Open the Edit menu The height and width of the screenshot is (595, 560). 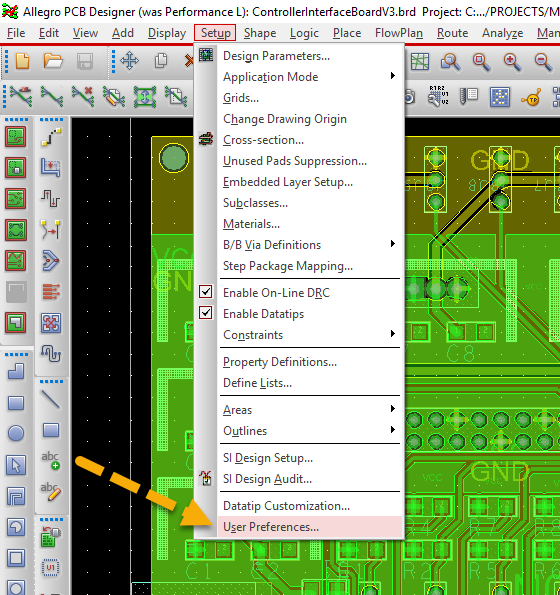click(x=49, y=33)
